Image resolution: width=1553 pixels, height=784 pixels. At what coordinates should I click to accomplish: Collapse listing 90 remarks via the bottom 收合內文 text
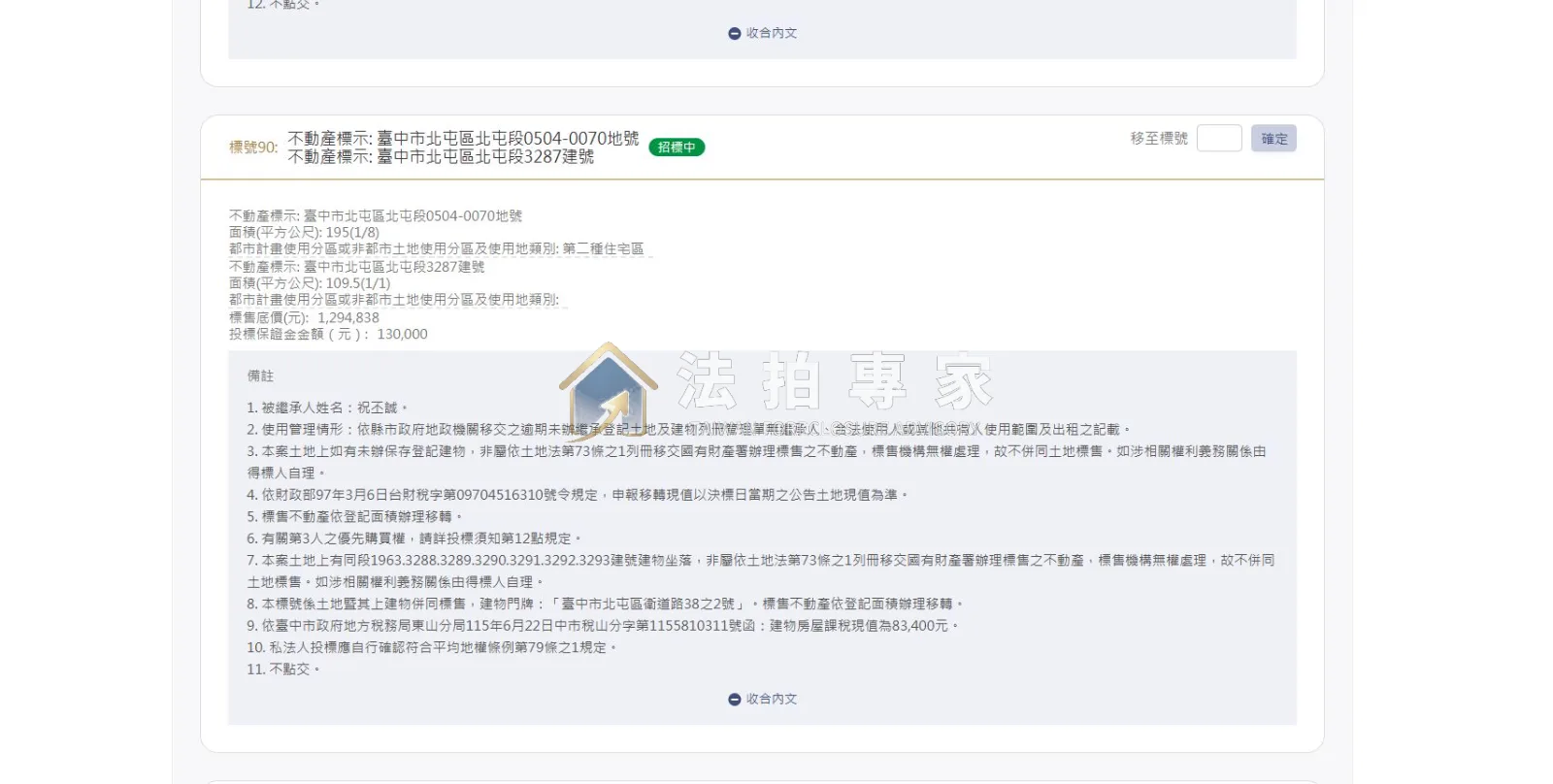[772, 699]
